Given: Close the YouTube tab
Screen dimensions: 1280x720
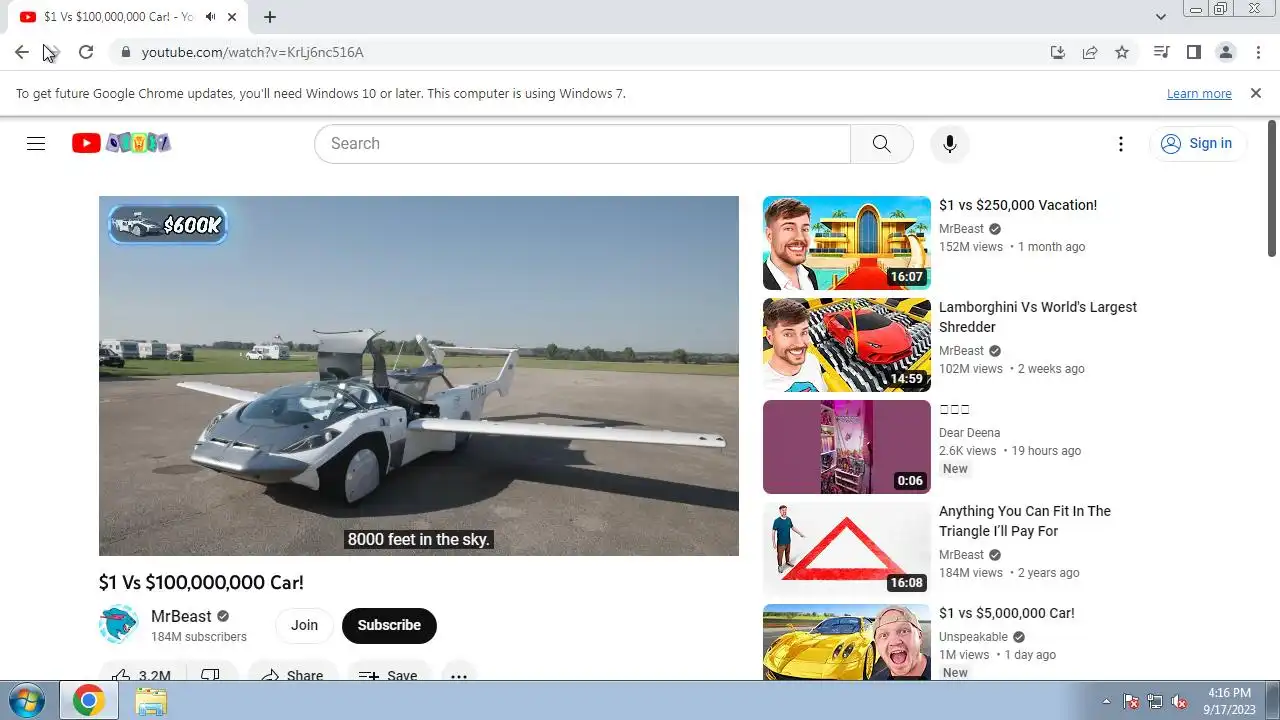Looking at the screenshot, I should click(232, 17).
